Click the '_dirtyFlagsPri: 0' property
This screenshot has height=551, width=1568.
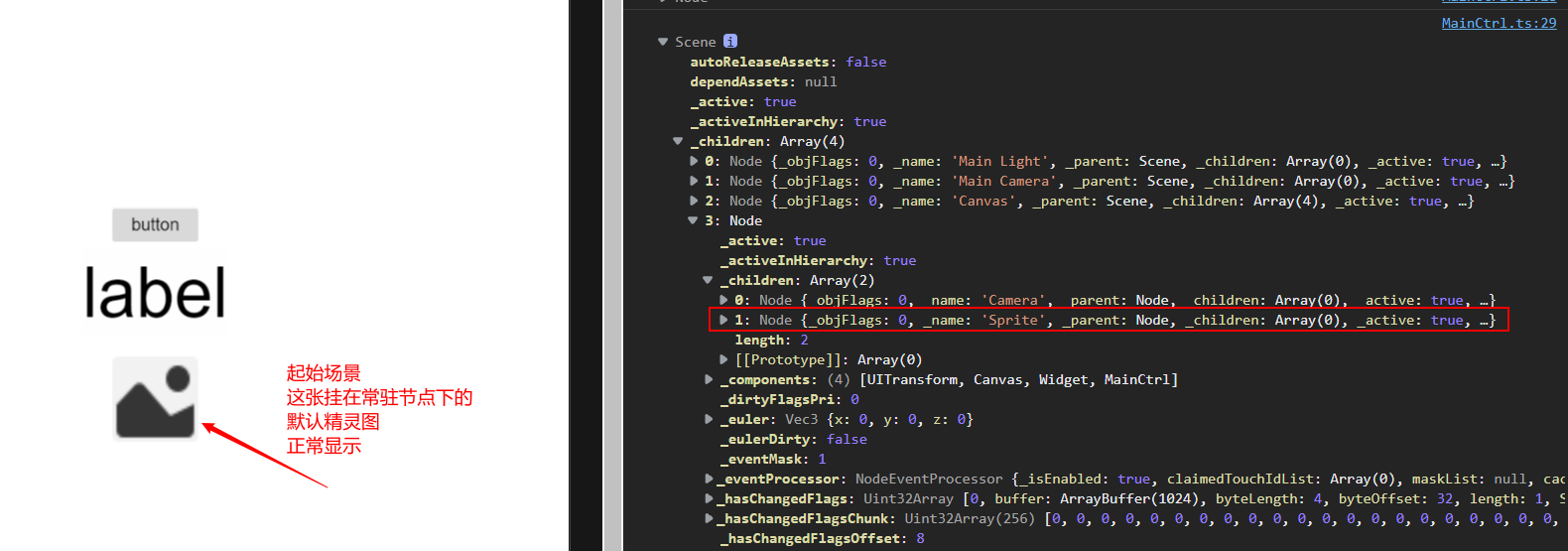789,399
